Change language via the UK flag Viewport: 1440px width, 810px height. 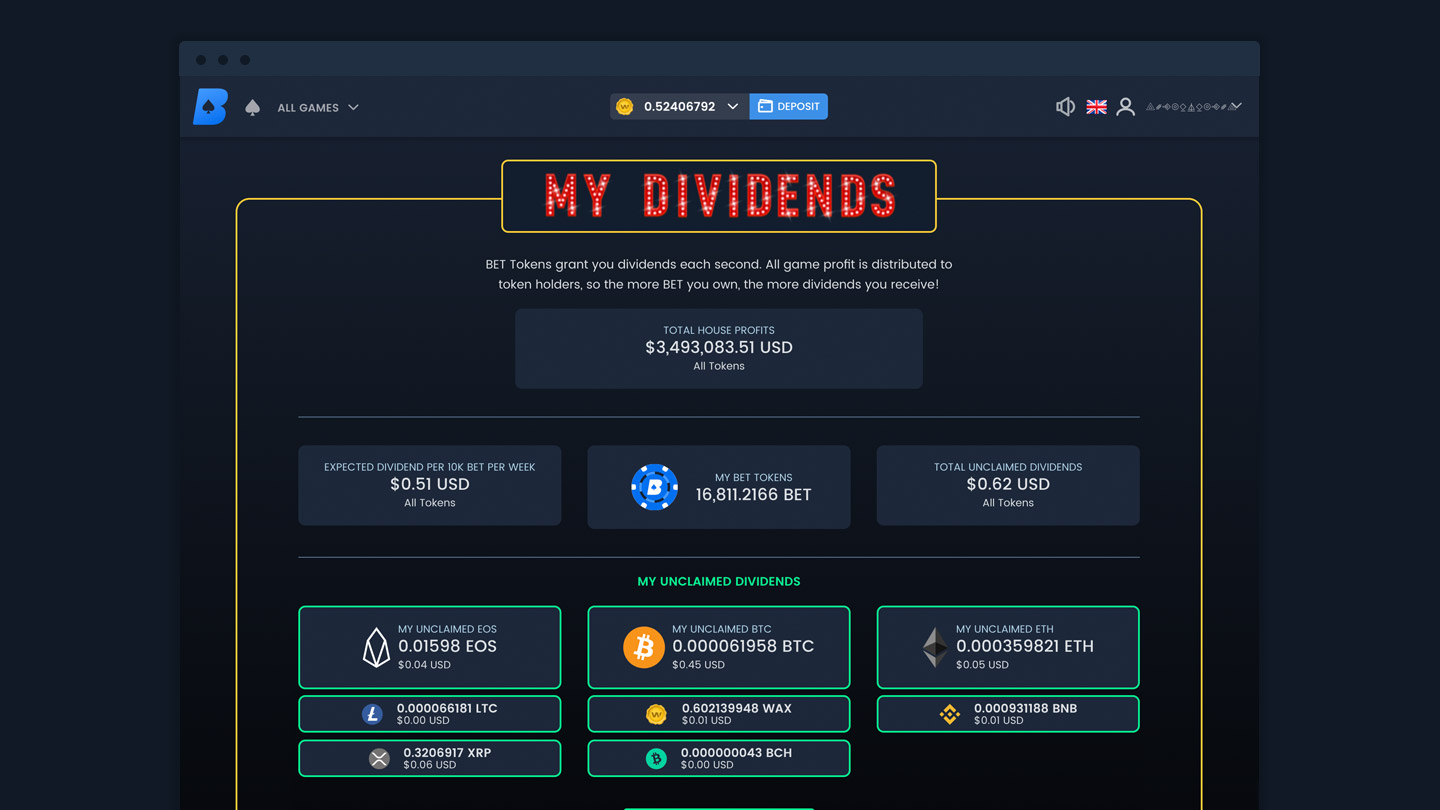tap(1097, 106)
